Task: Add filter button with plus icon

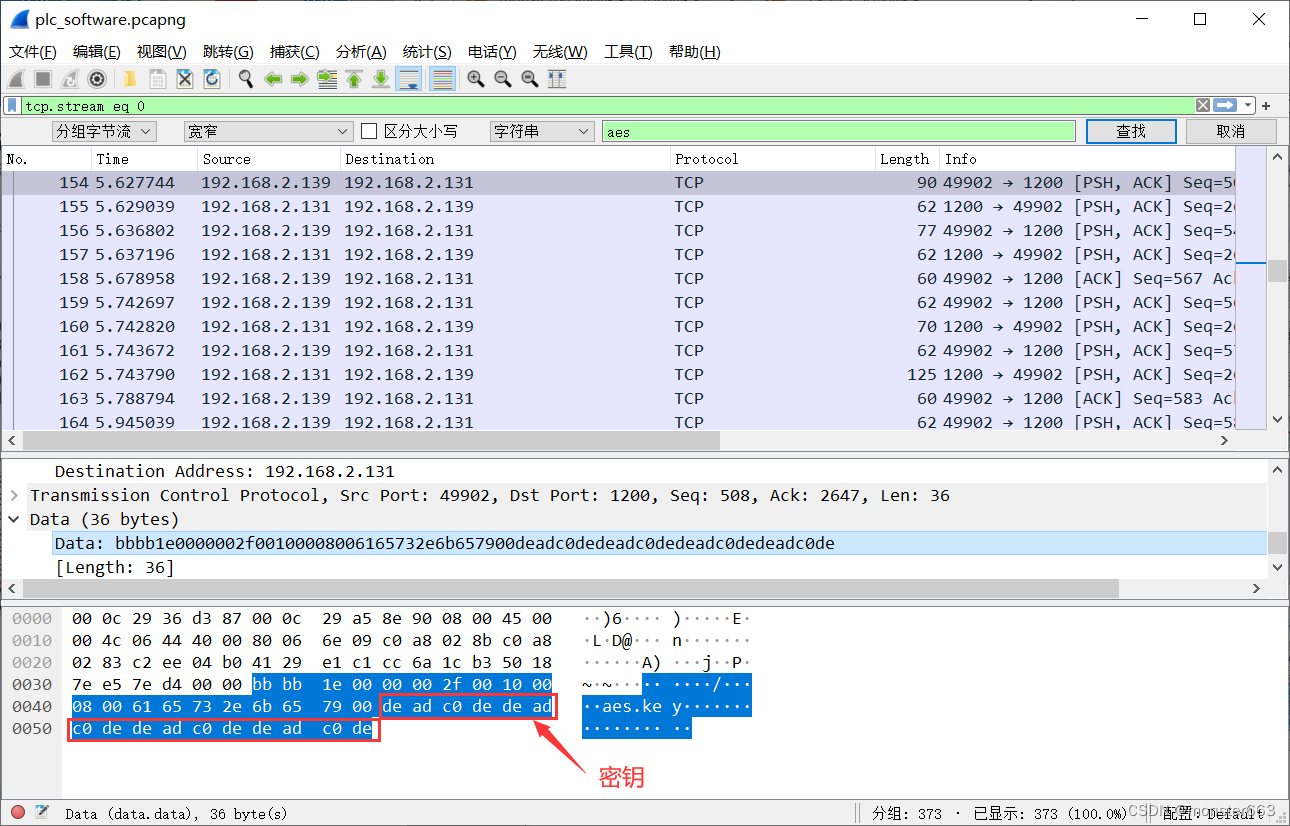Action: tap(1266, 105)
